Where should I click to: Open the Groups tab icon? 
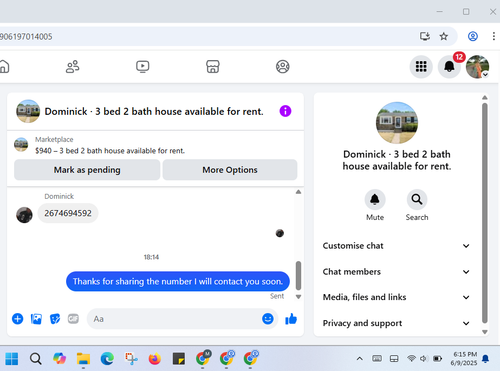(x=283, y=67)
